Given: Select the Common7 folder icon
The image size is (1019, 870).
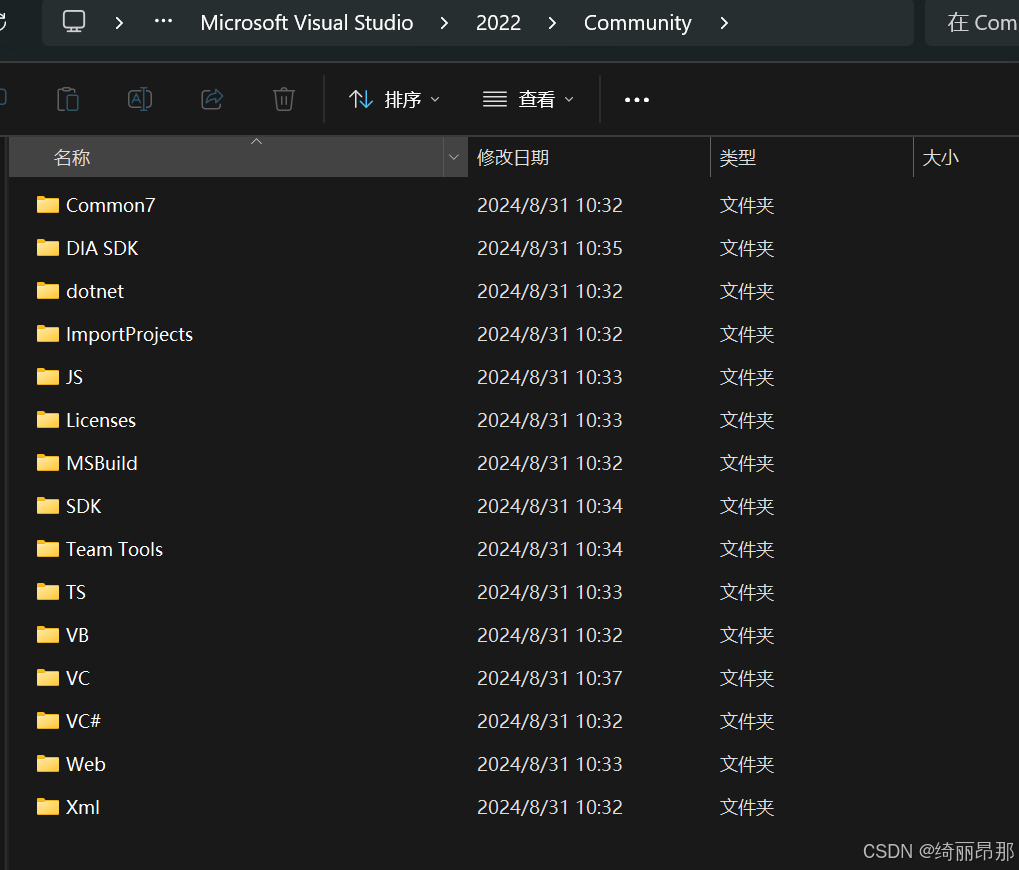Looking at the screenshot, I should click(48, 205).
